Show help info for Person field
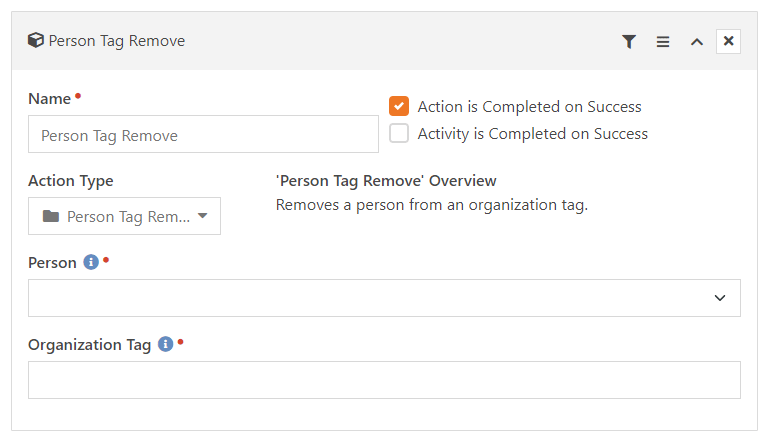 click(x=91, y=263)
